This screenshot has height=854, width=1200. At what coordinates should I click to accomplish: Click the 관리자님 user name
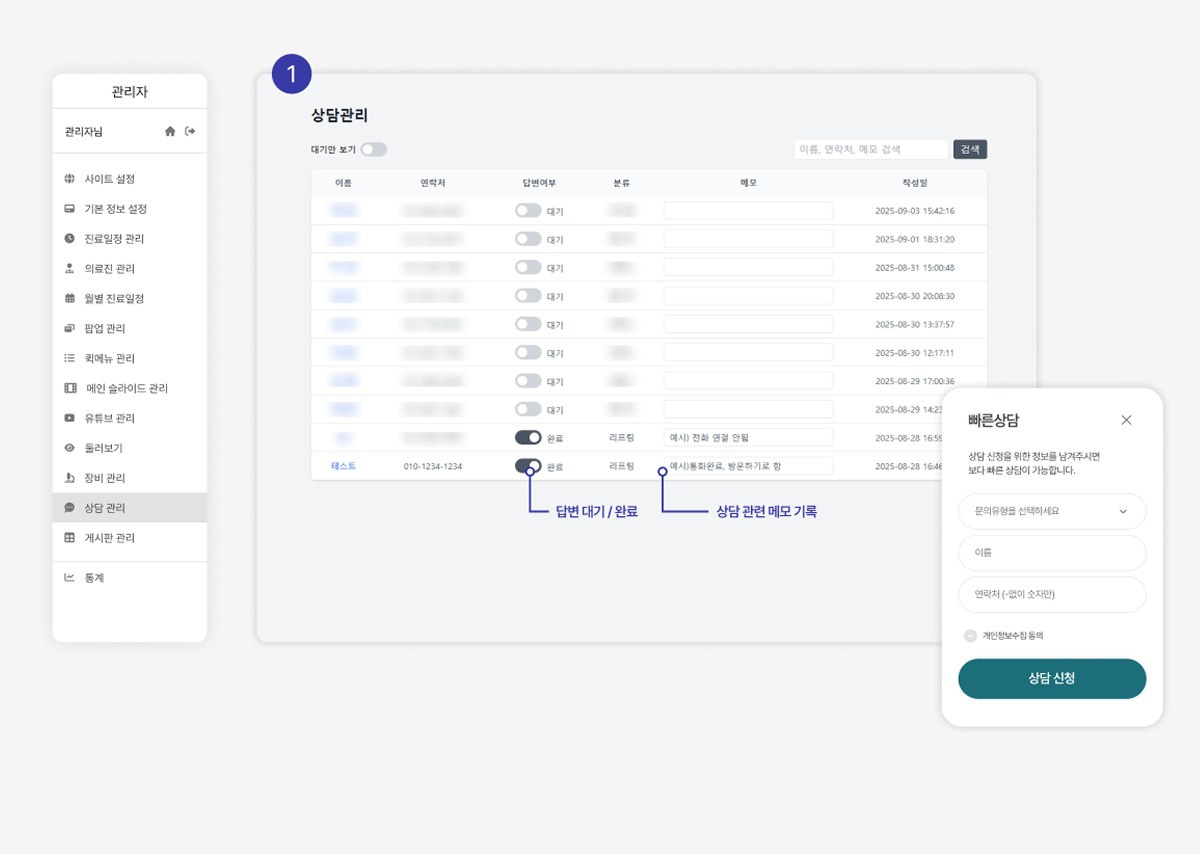(x=84, y=132)
